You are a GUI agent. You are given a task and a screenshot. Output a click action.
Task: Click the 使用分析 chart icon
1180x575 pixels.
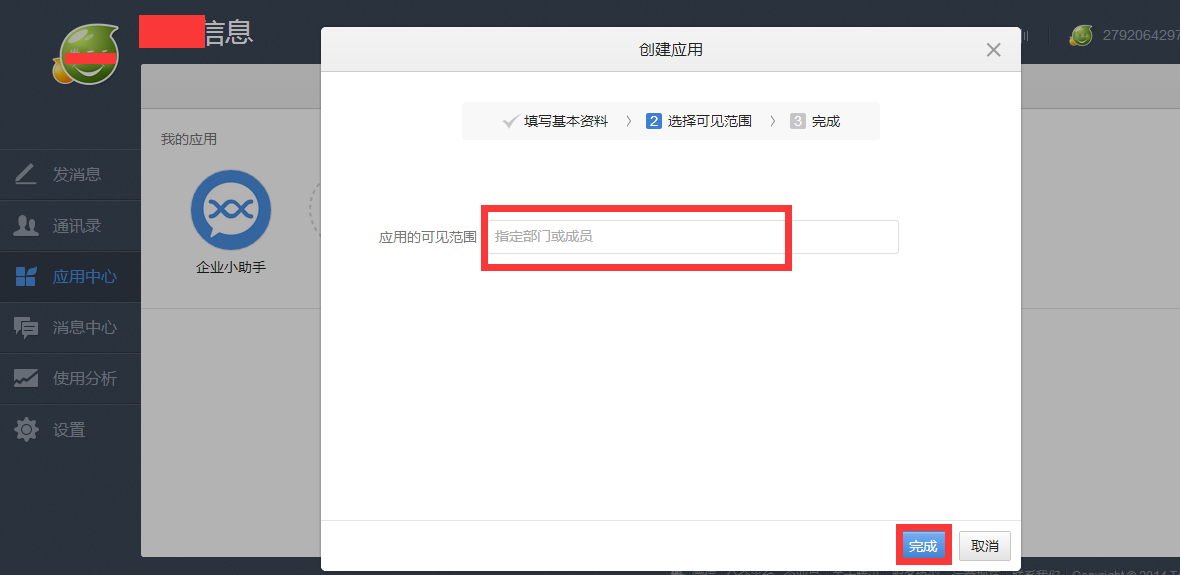[x=26, y=379]
